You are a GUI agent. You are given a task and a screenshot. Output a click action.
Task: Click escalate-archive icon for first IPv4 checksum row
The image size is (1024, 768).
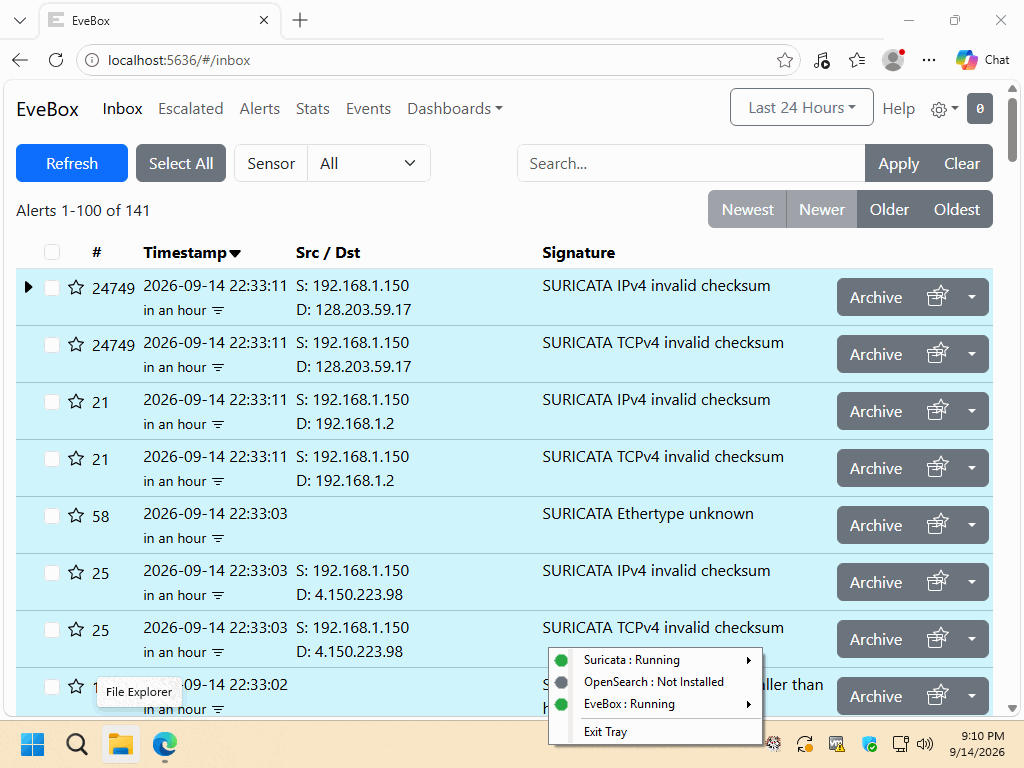tap(938, 296)
